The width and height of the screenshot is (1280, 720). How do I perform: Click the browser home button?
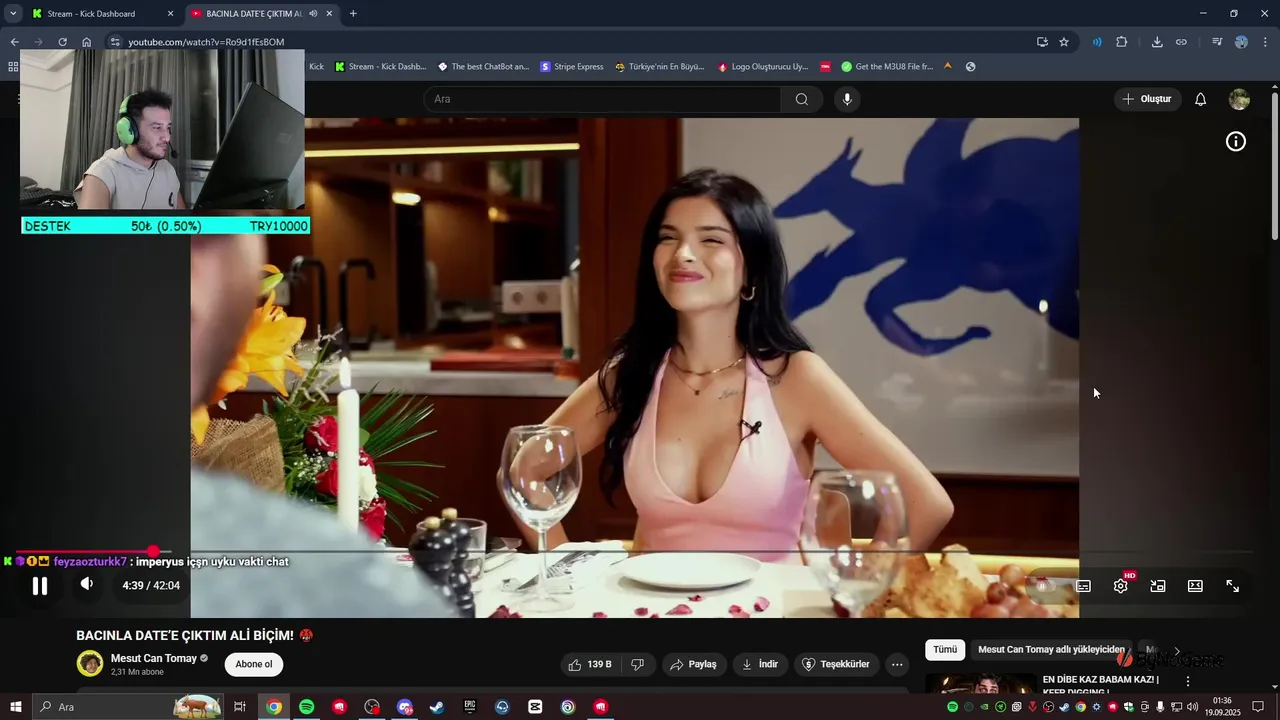point(87,42)
